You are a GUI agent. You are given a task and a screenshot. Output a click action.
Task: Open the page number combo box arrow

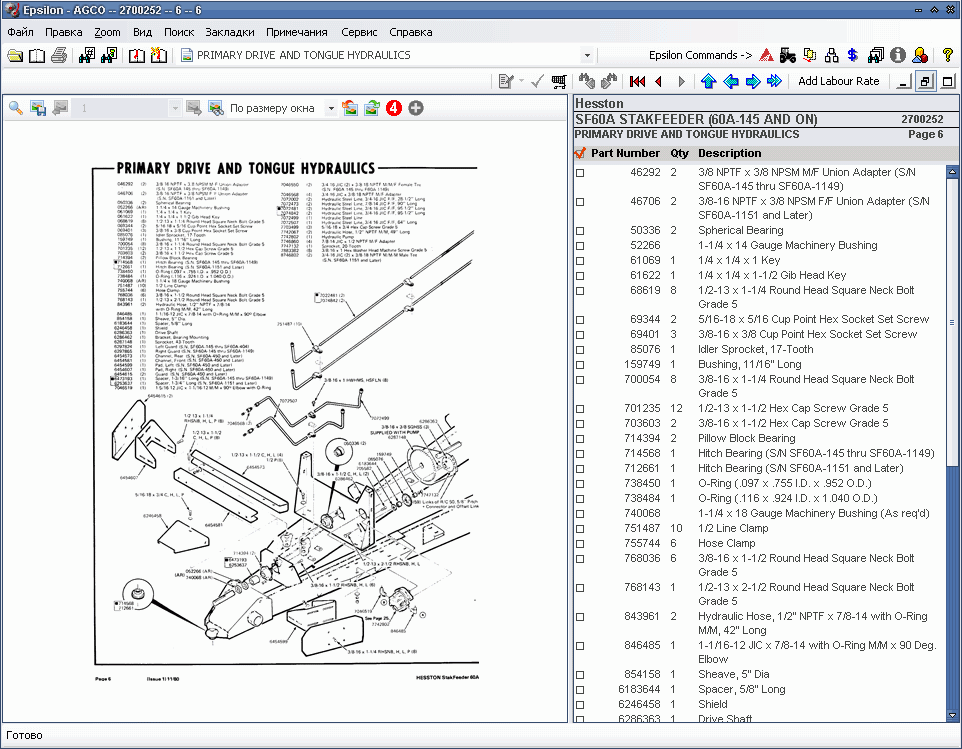coord(176,107)
